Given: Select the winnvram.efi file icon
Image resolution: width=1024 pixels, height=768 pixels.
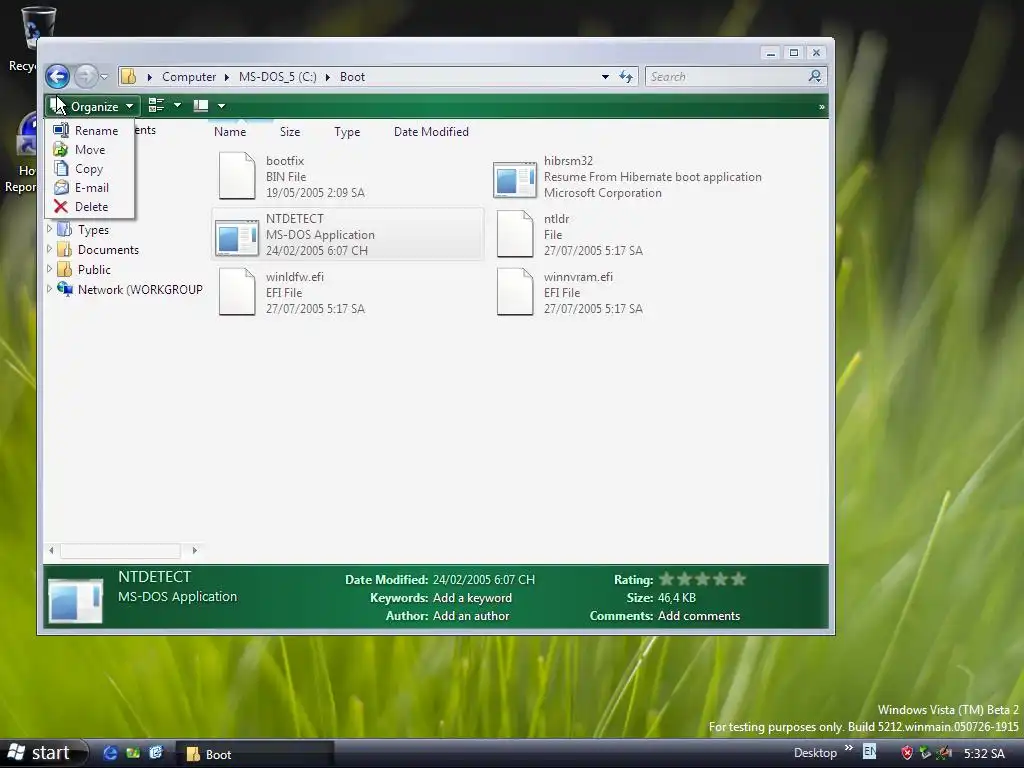Looking at the screenshot, I should click(515, 292).
